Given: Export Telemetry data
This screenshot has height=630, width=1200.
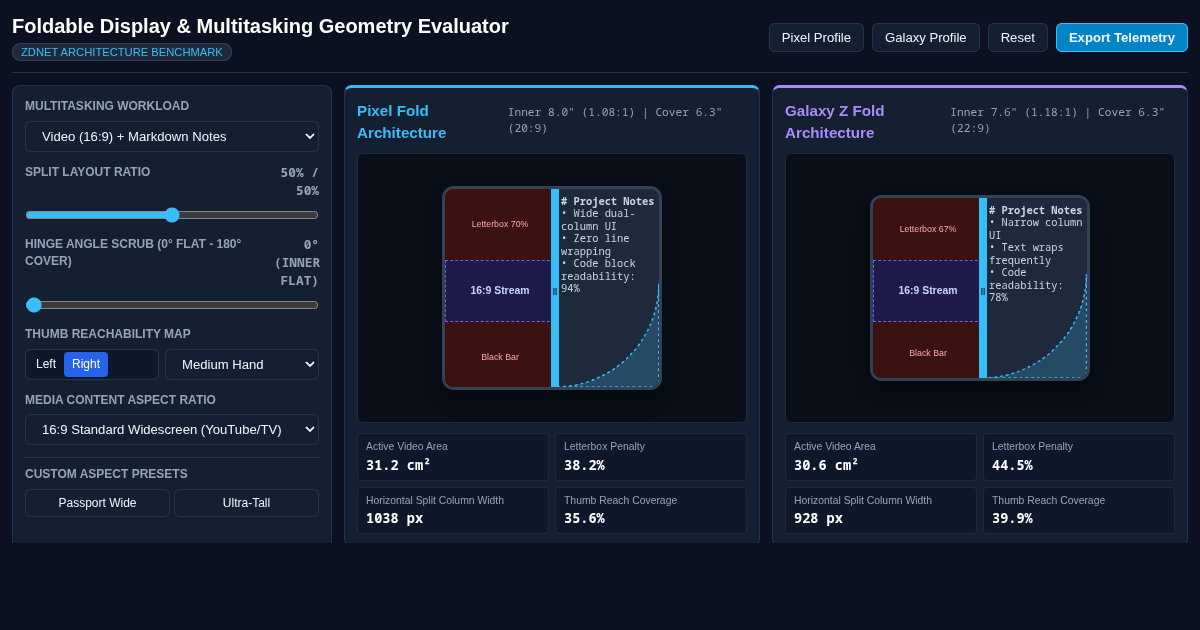Looking at the screenshot, I should click(1122, 38).
